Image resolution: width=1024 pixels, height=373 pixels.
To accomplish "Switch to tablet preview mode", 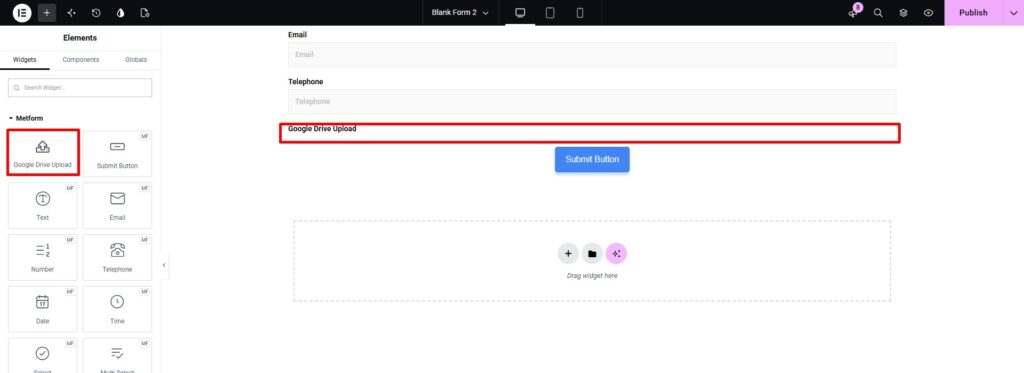I will click(550, 12).
